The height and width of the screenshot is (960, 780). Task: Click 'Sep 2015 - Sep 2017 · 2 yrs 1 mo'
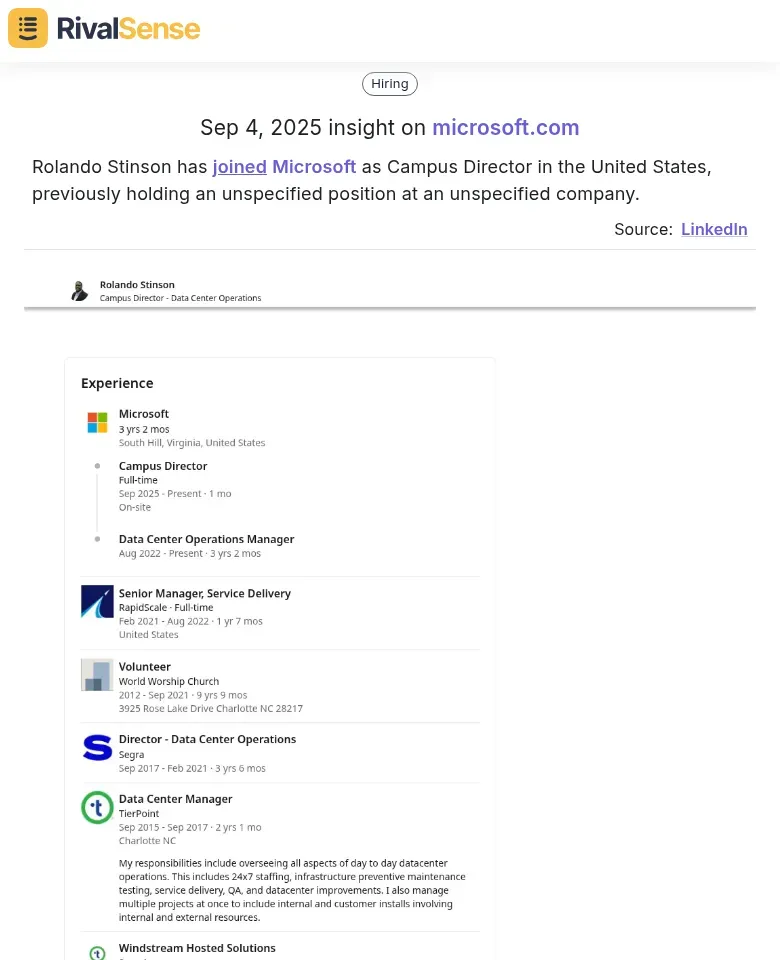[190, 827]
